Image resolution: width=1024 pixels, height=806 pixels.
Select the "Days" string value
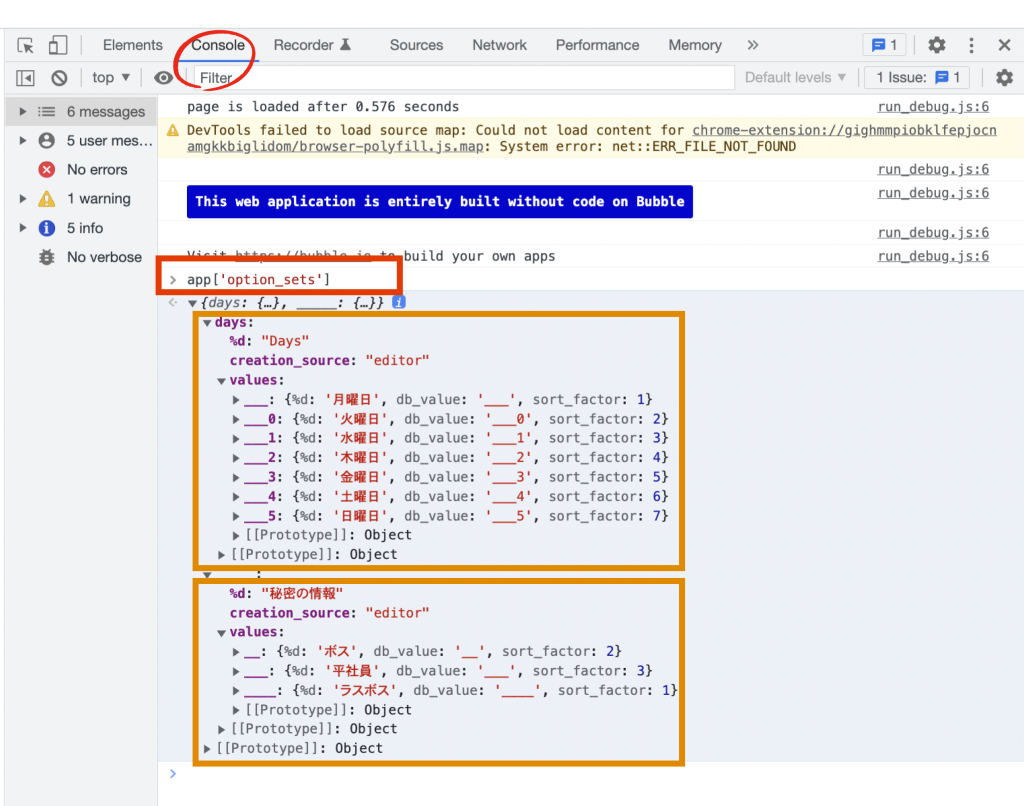[x=285, y=341]
